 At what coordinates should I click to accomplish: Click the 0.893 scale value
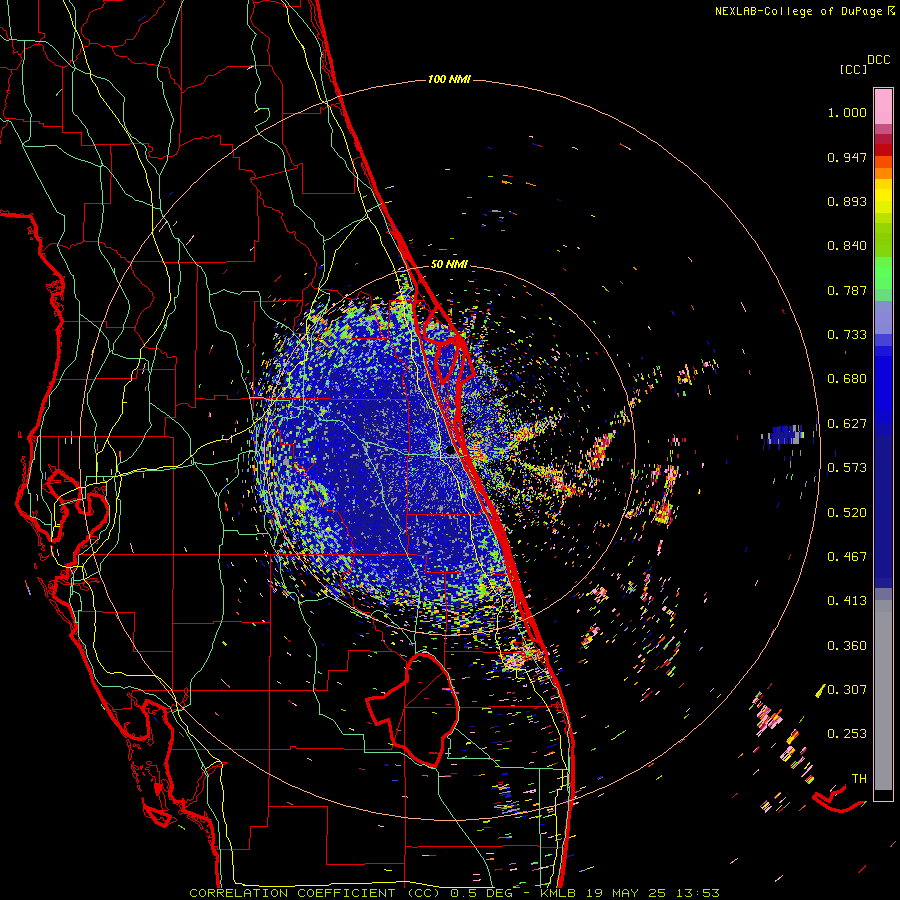847,201
